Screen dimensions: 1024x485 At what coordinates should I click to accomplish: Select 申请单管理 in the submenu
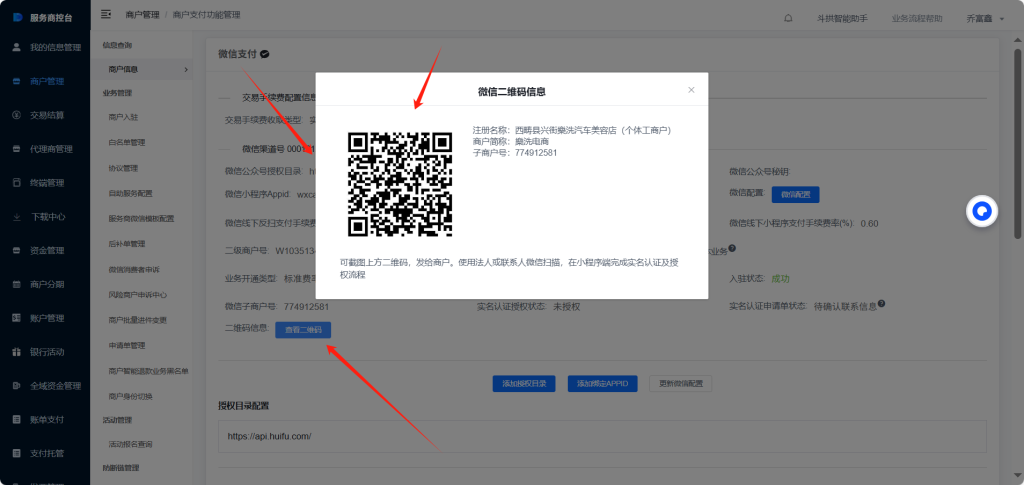pyautogui.click(x=127, y=345)
